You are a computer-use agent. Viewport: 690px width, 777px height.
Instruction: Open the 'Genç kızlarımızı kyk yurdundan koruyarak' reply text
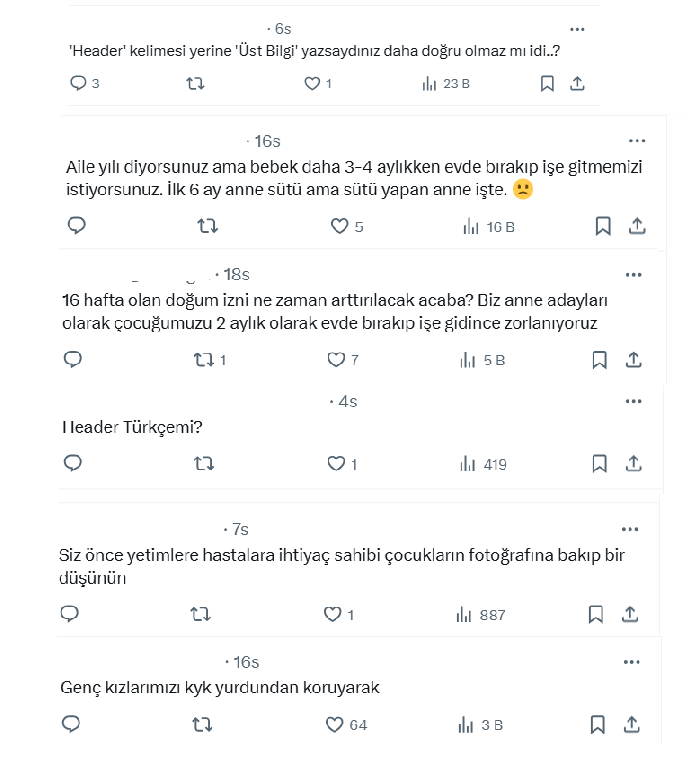pos(220,688)
